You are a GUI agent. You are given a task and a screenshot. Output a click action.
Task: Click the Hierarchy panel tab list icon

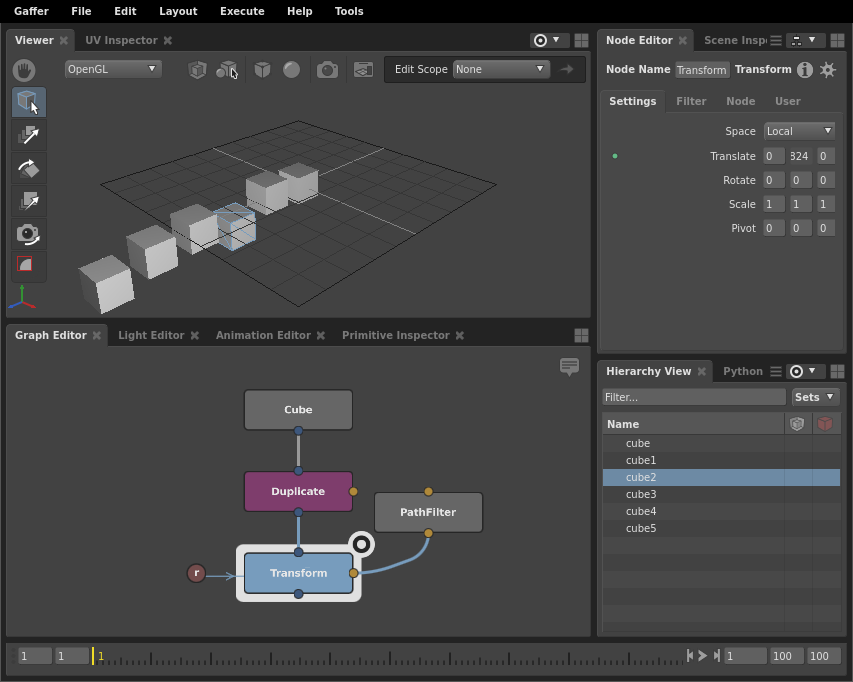pyautogui.click(x=776, y=371)
